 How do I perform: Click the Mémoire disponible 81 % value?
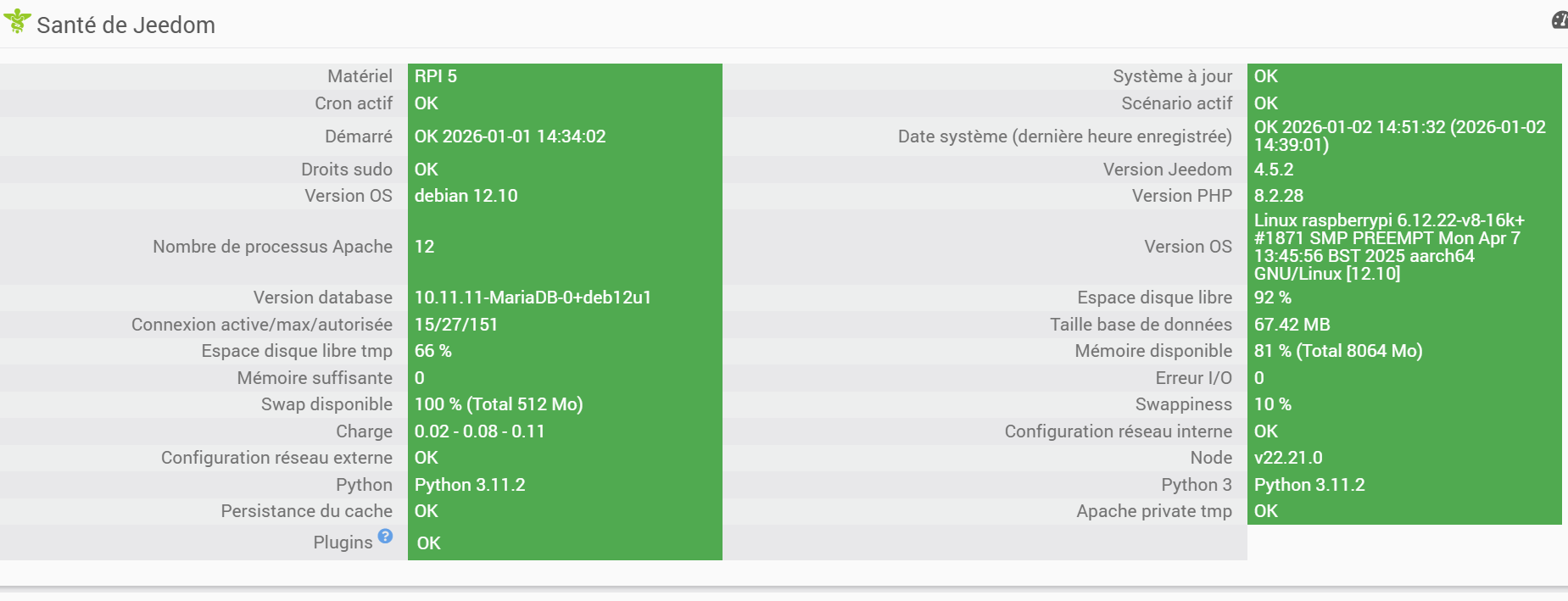point(1337,351)
